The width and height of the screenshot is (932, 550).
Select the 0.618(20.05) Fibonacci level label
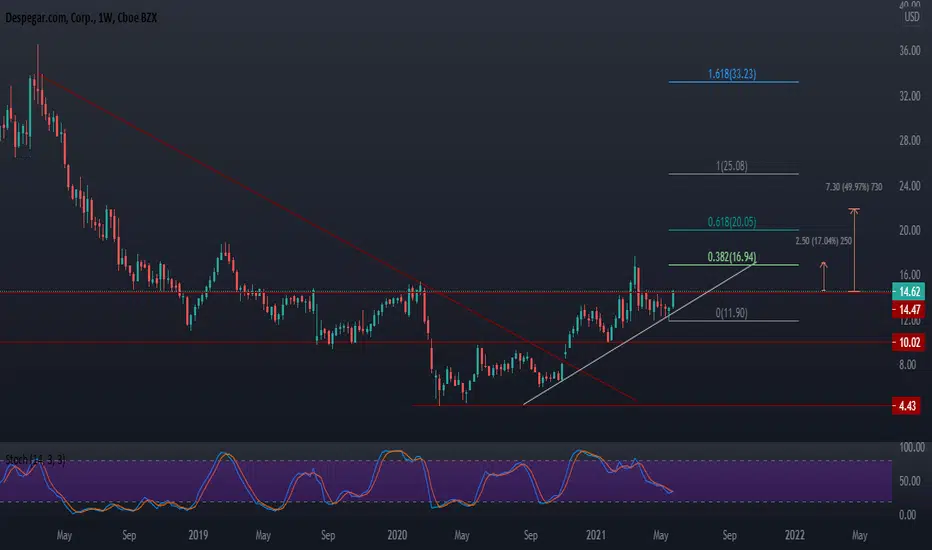pos(732,222)
